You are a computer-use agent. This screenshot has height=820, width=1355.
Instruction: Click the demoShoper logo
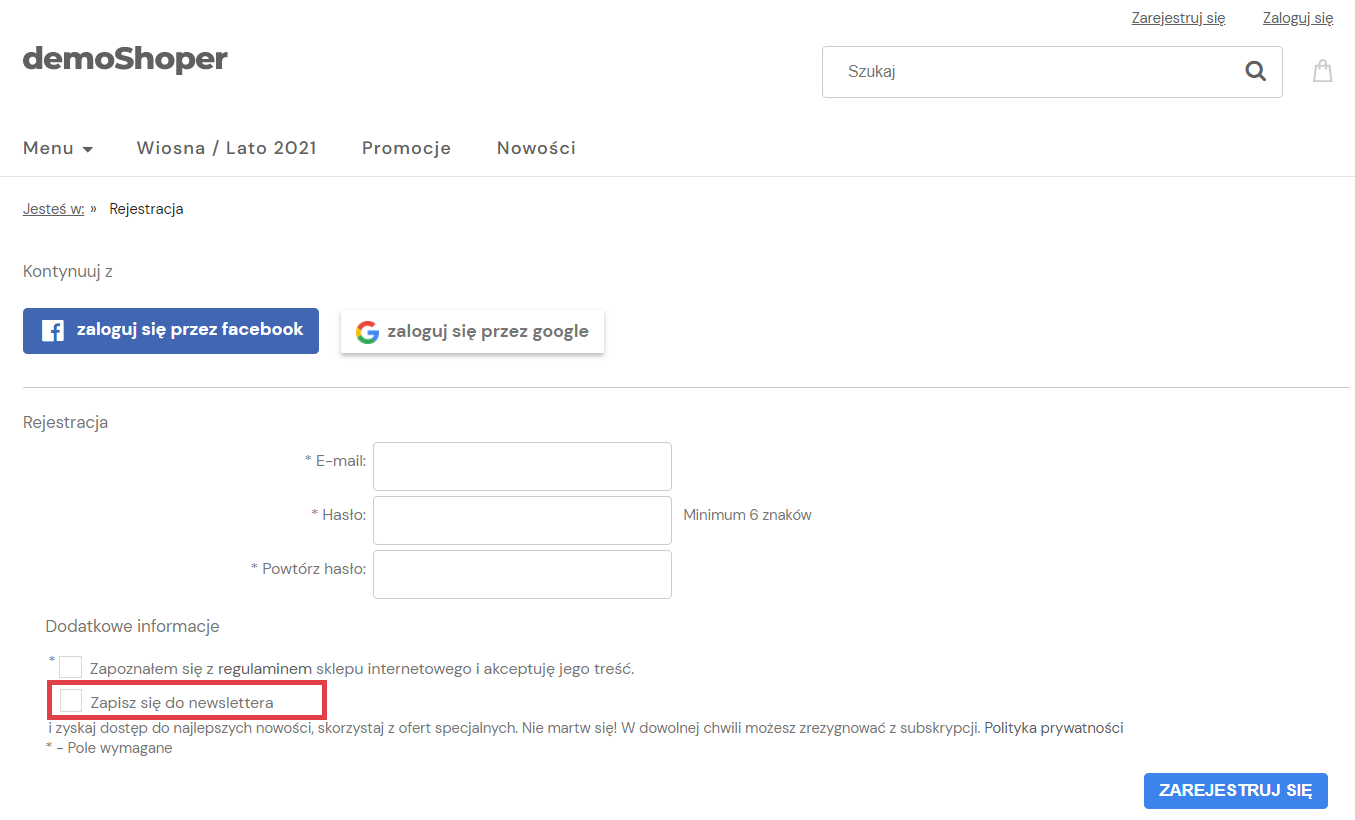[124, 60]
